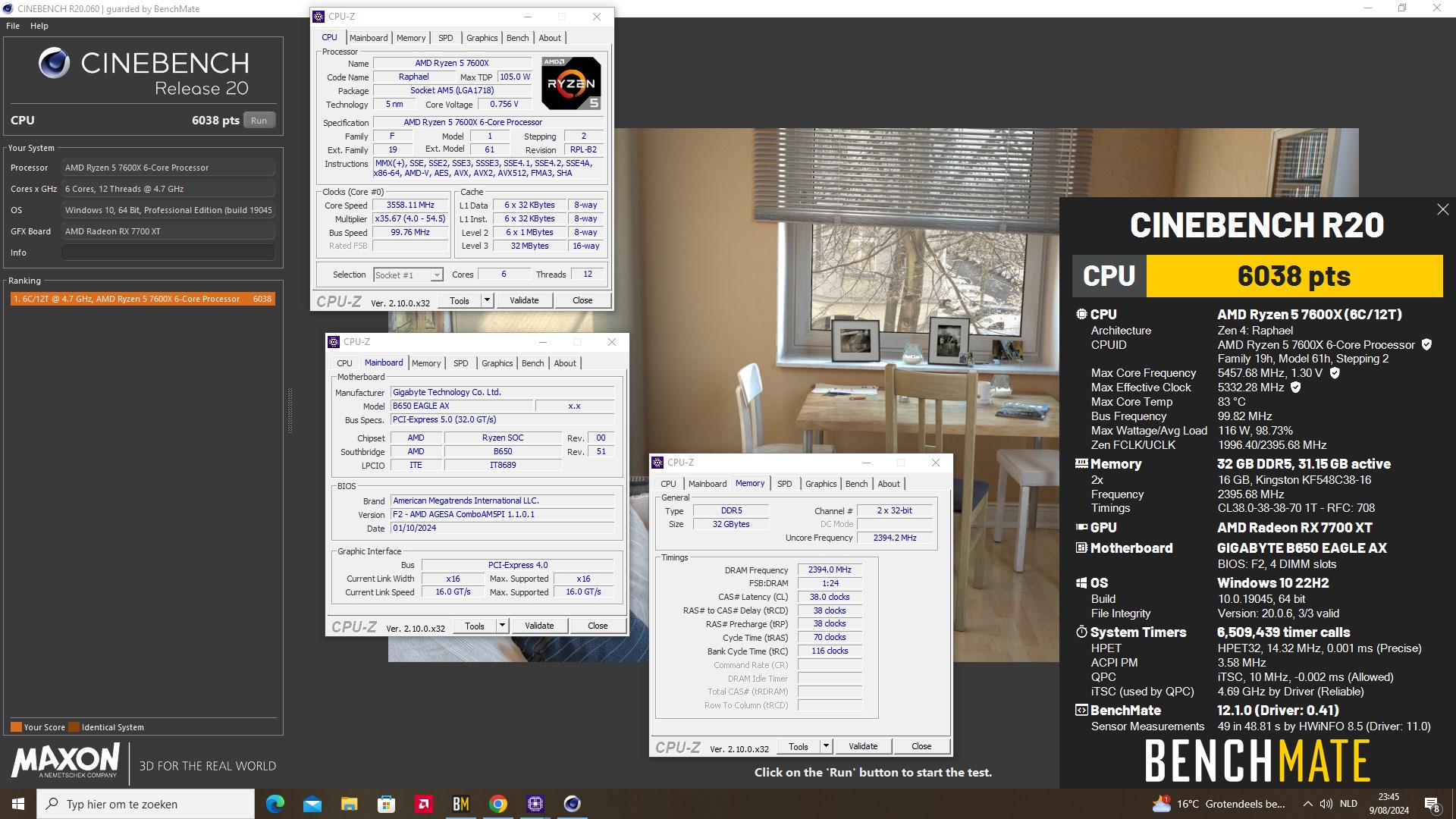Click the CPU chip icon in BenchMate panel
The image size is (1456, 819).
1081,314
